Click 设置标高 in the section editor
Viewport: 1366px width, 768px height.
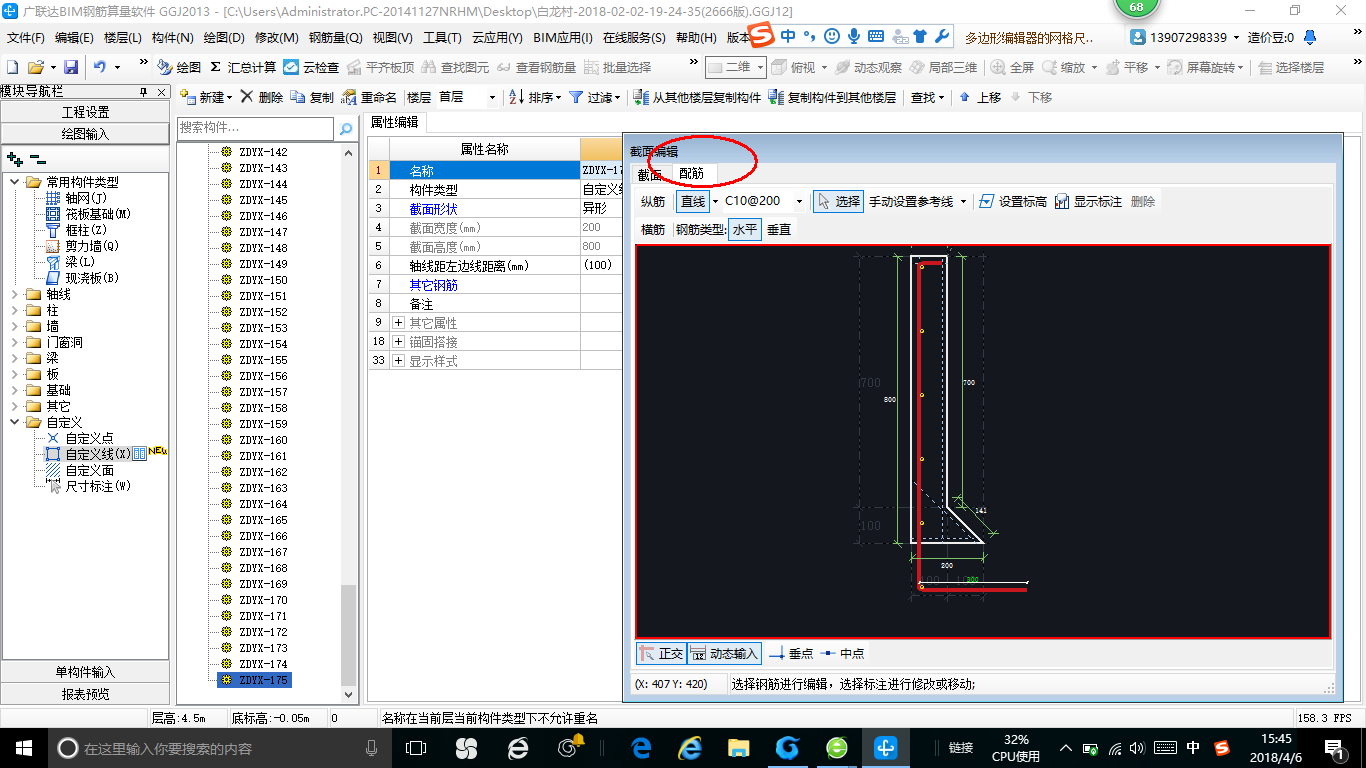[x=1012, y=201]
